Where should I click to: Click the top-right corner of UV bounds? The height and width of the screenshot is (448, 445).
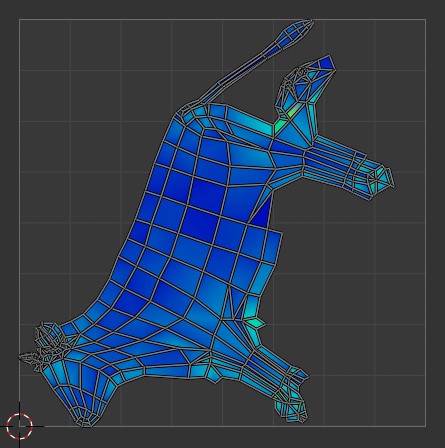426,19
